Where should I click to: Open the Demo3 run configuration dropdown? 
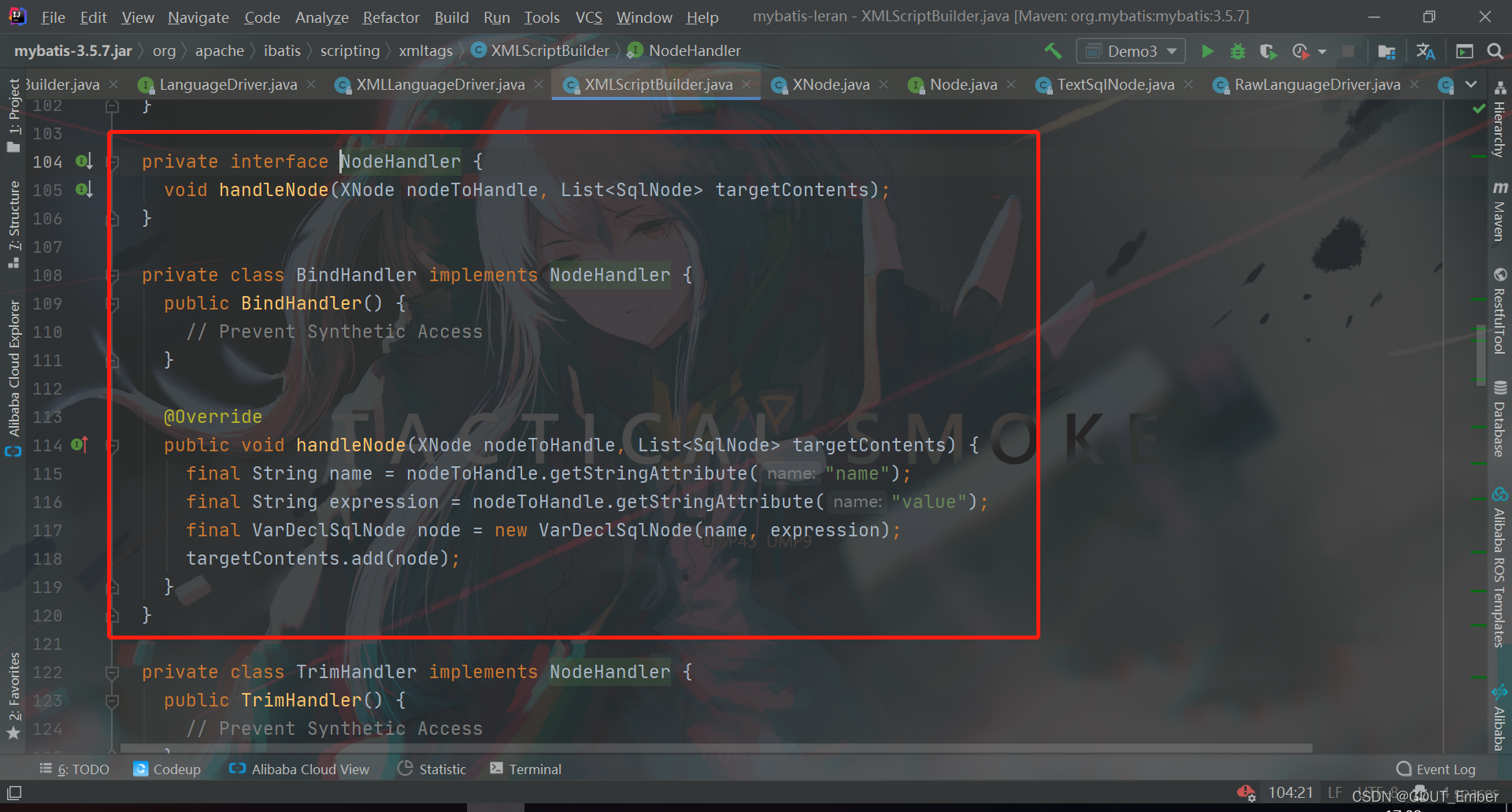(x=1131, y=51)
